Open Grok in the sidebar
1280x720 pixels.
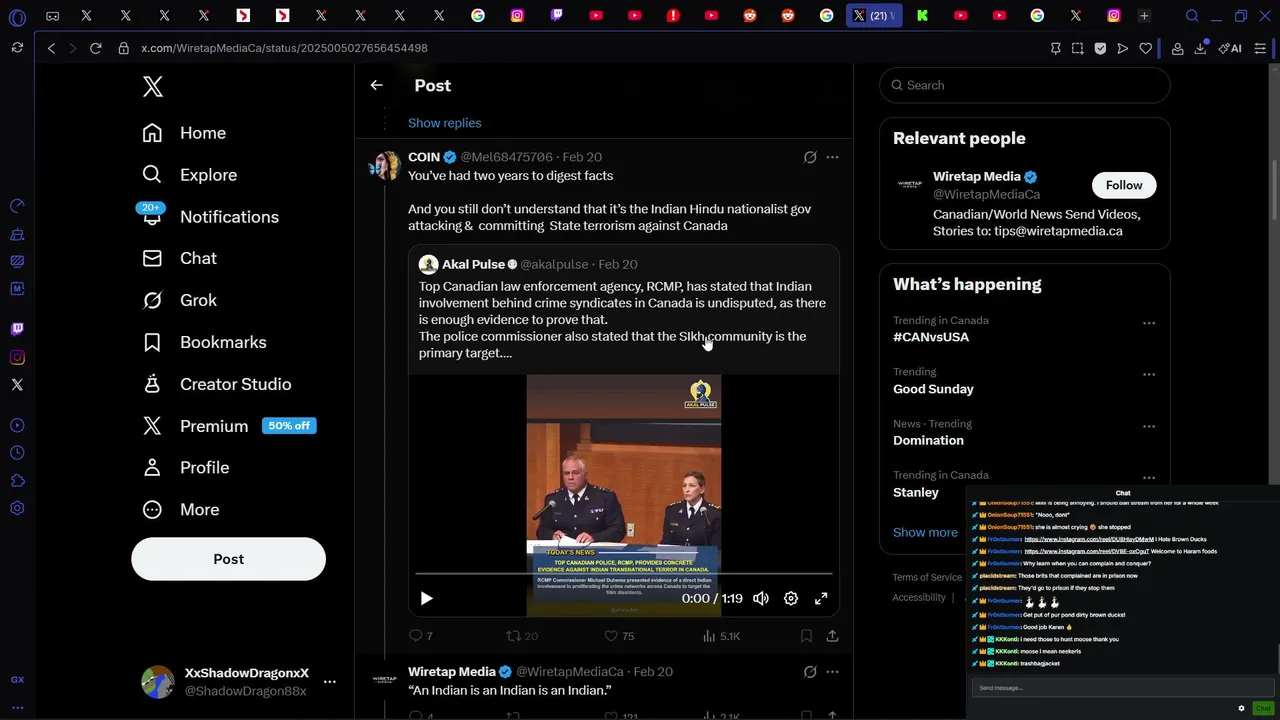coord(180,300)
